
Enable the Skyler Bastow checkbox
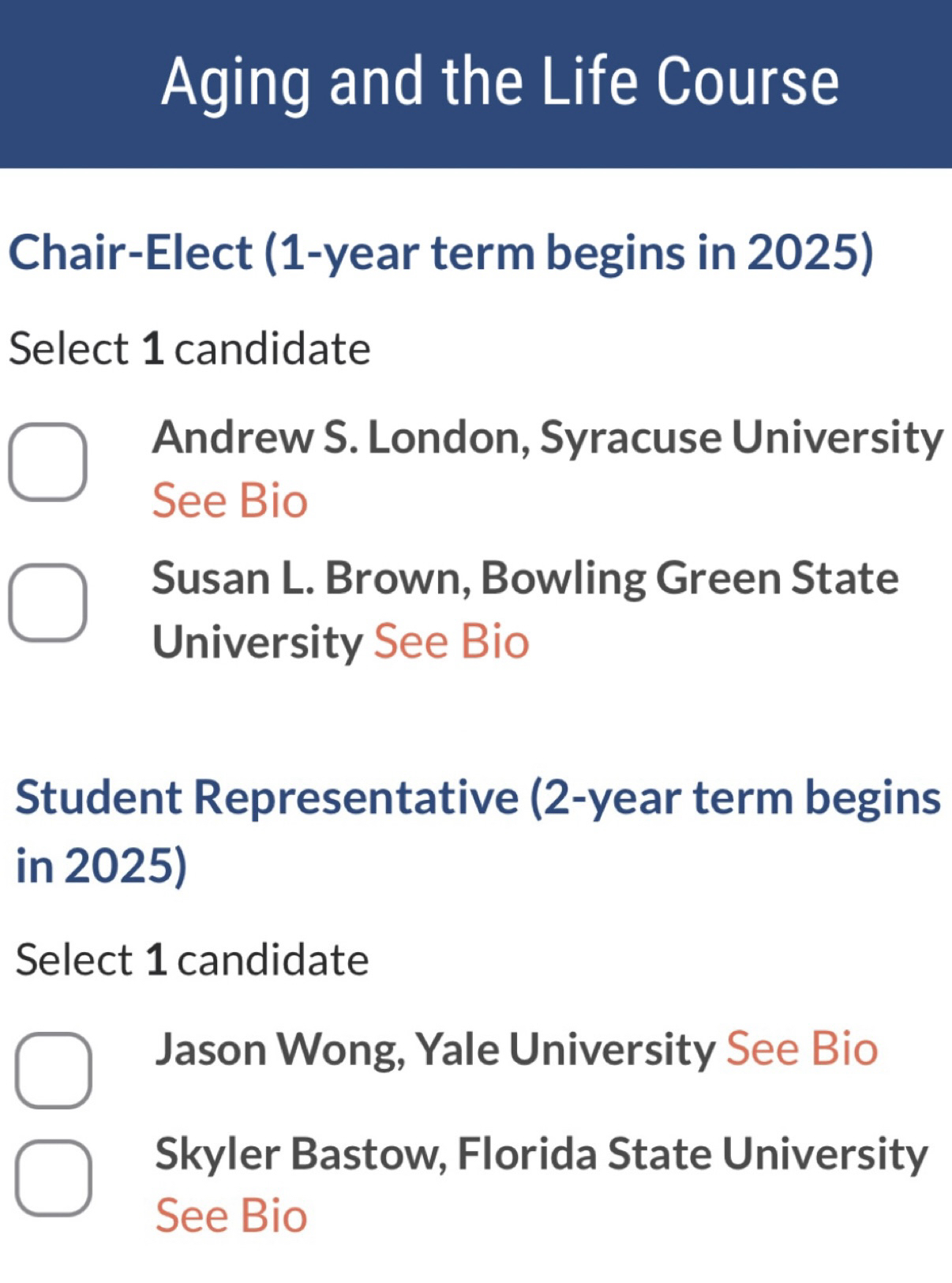click(x=54, y=1177)
